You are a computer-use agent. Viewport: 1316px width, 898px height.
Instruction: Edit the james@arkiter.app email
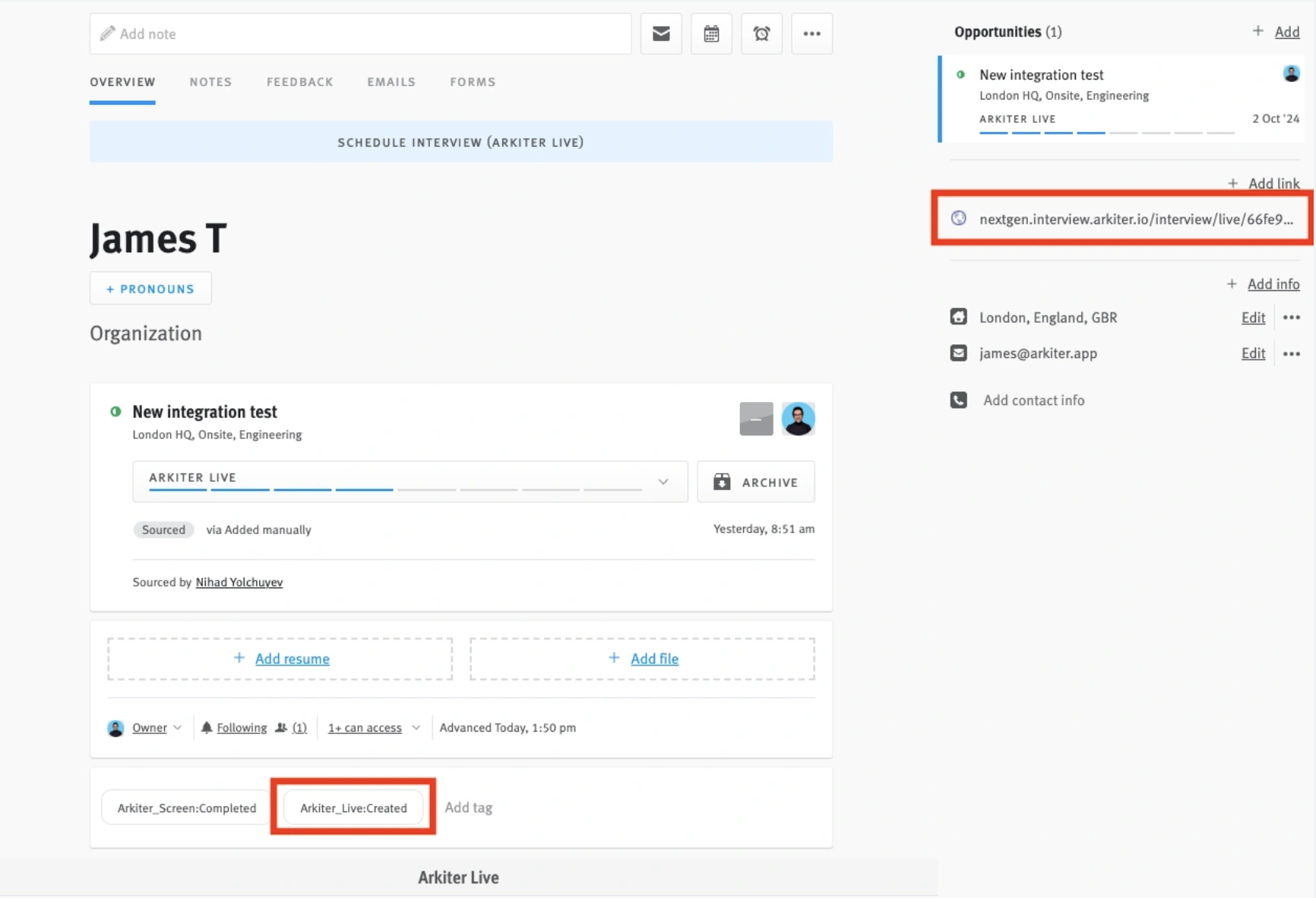pyautogui.click(x=1253, y=353)
